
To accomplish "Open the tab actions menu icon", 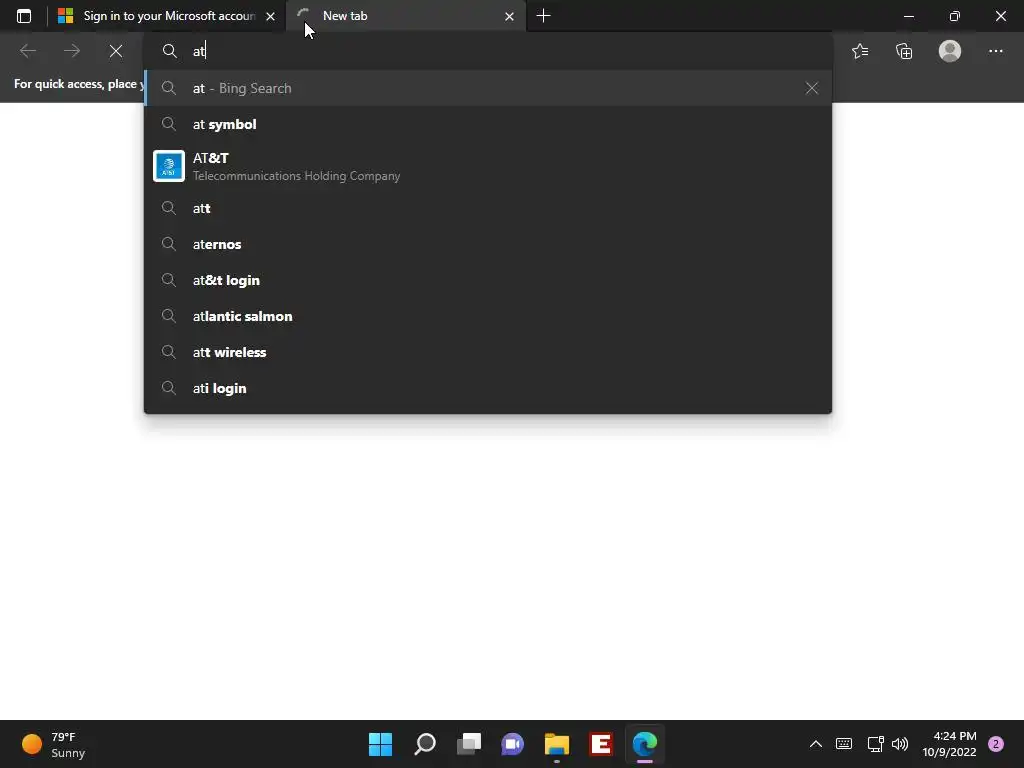I will pos(24,16).
